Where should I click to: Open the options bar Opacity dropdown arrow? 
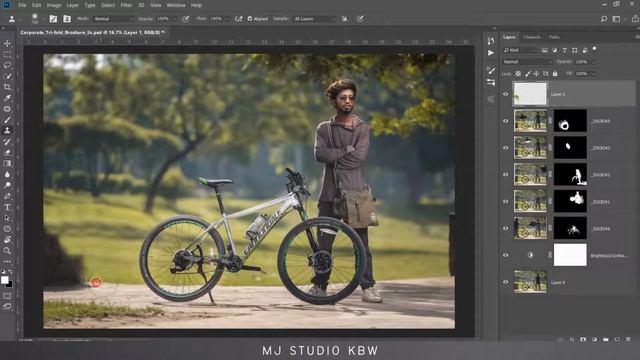(x=174, y=19)
